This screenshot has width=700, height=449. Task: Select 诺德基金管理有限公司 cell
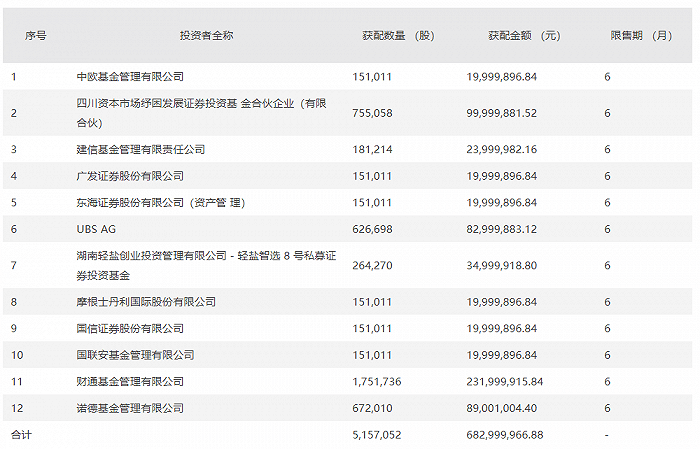[130, 408]
